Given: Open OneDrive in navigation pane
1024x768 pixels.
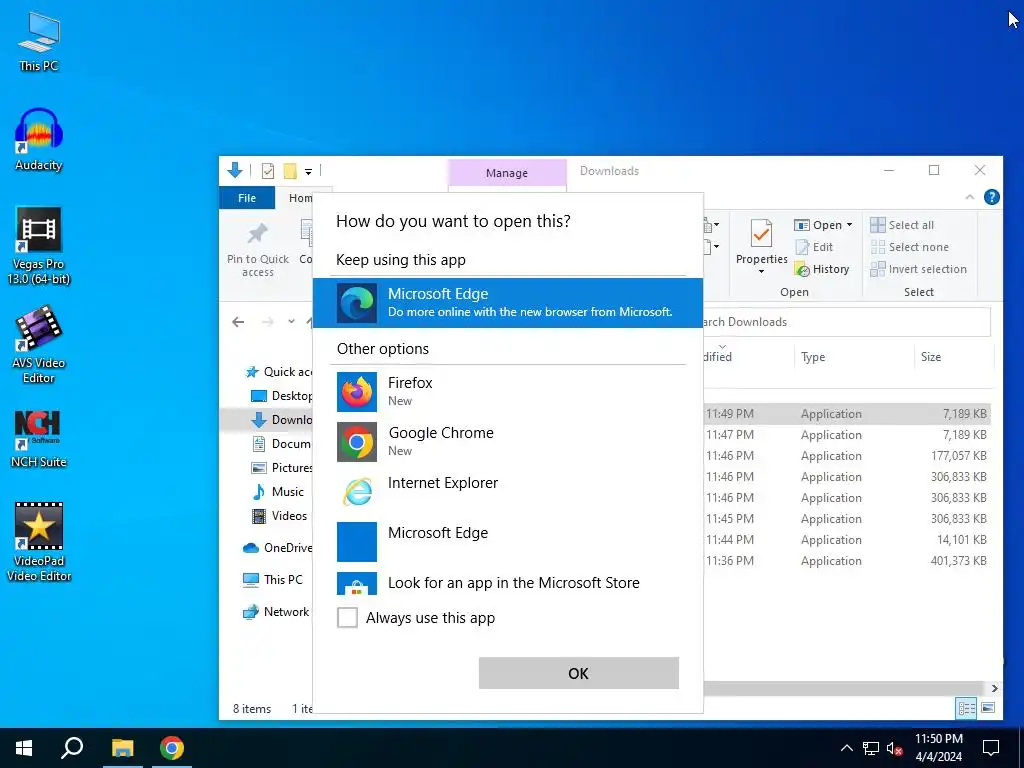Looking at the screenshot, I should pos(278,548).
